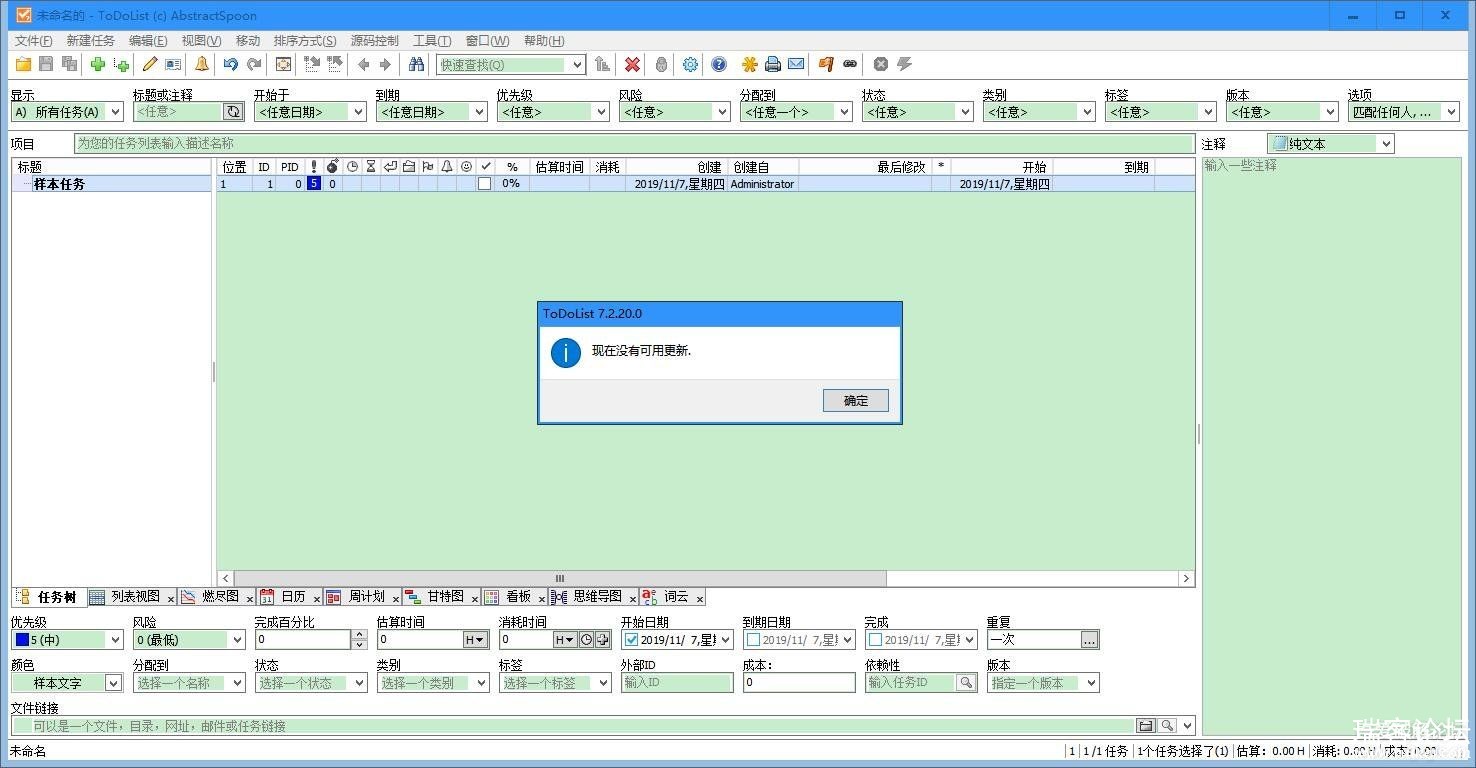Click the chain link toolbar icon
The height and width of the screenshot is (768, 1476).
[x=850, y=64]
